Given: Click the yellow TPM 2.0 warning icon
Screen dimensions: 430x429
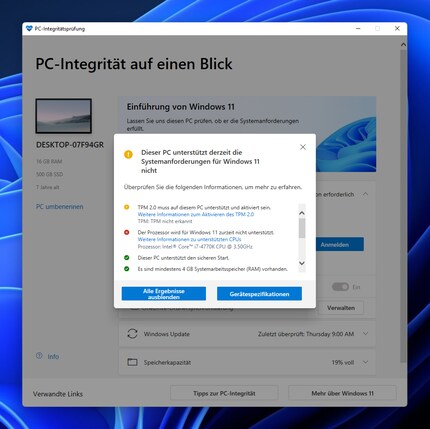Looking at the screenshot, I should 127,207.
